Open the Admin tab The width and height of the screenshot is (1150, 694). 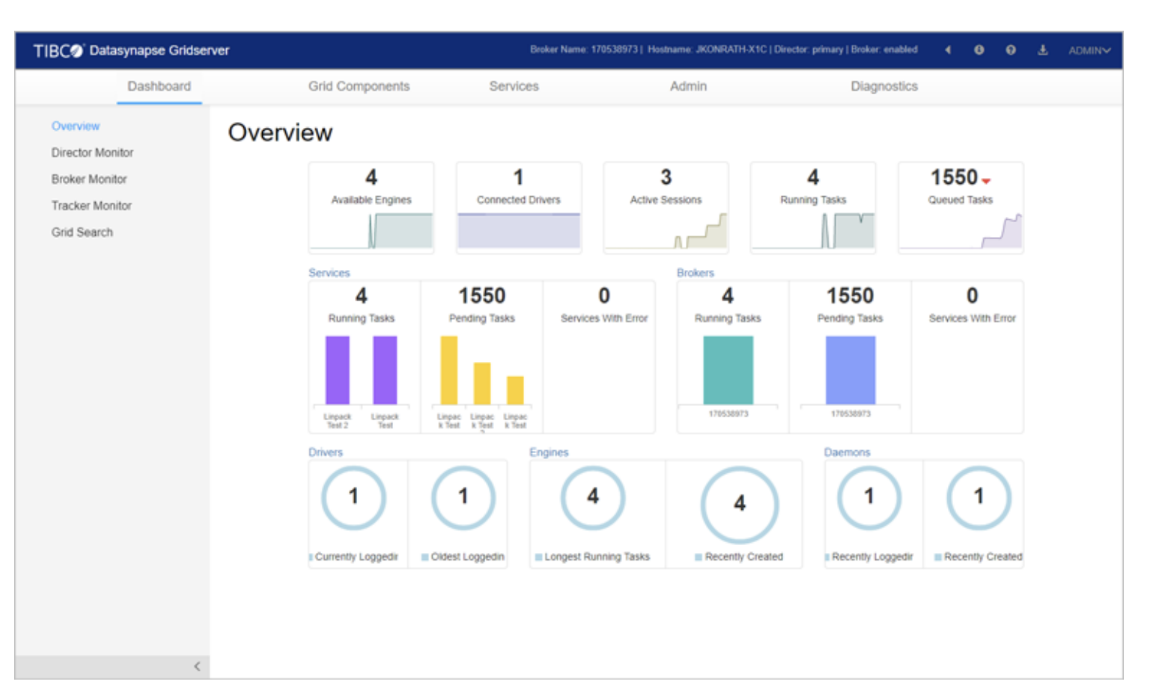click(688, 87)
